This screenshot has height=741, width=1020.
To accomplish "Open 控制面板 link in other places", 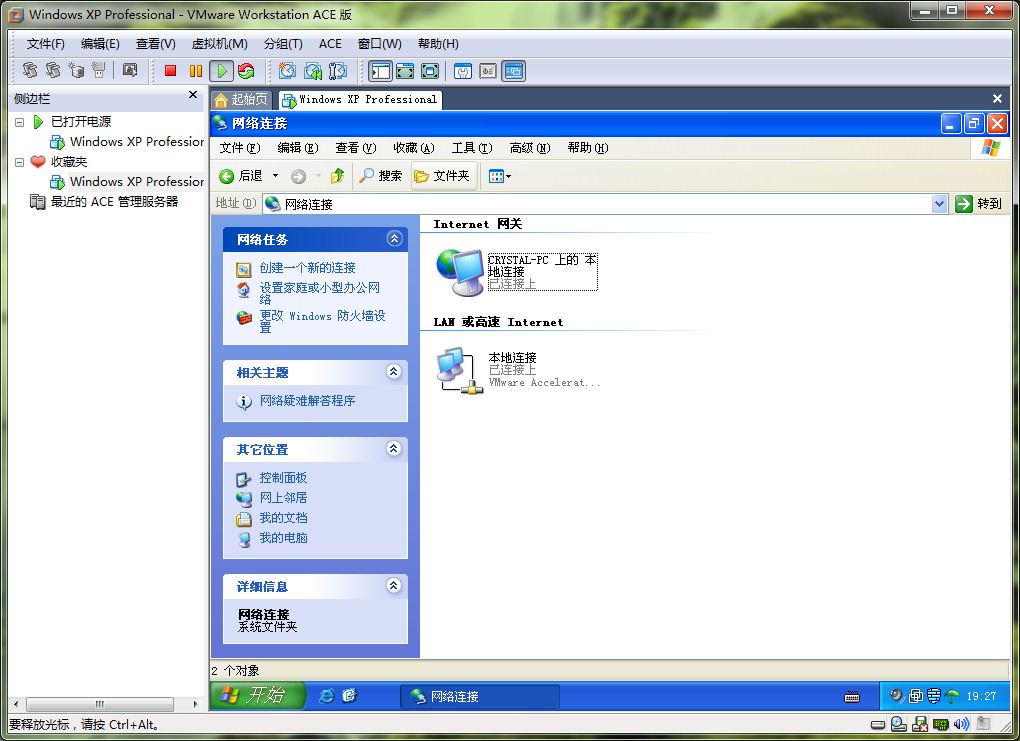I will click(x=283, y=478).
